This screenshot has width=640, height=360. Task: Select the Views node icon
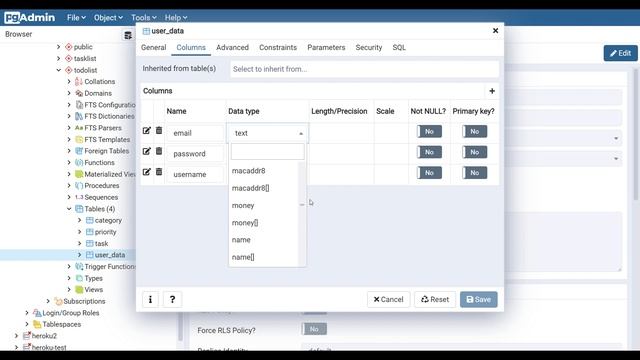(x=79, y=290)
